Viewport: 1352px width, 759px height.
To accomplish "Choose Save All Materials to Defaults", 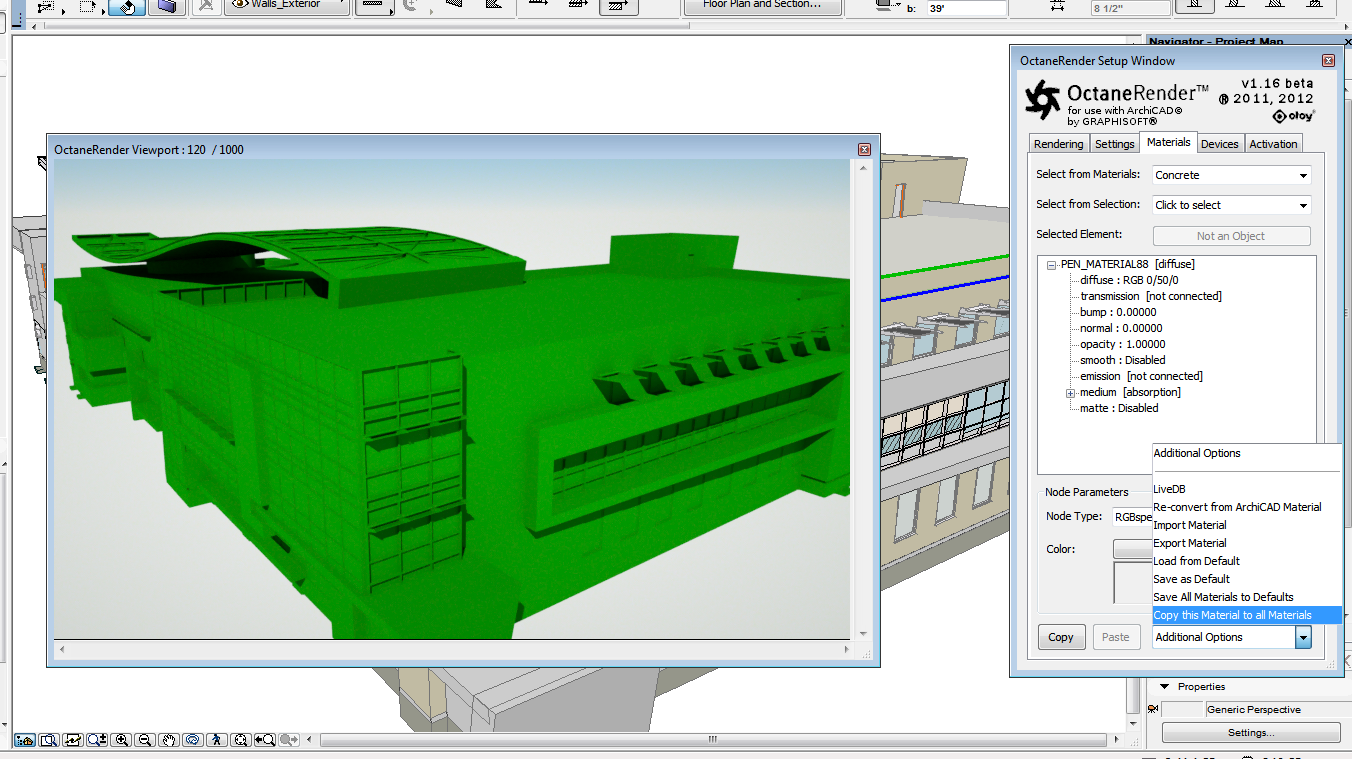I will (1247, 597).
